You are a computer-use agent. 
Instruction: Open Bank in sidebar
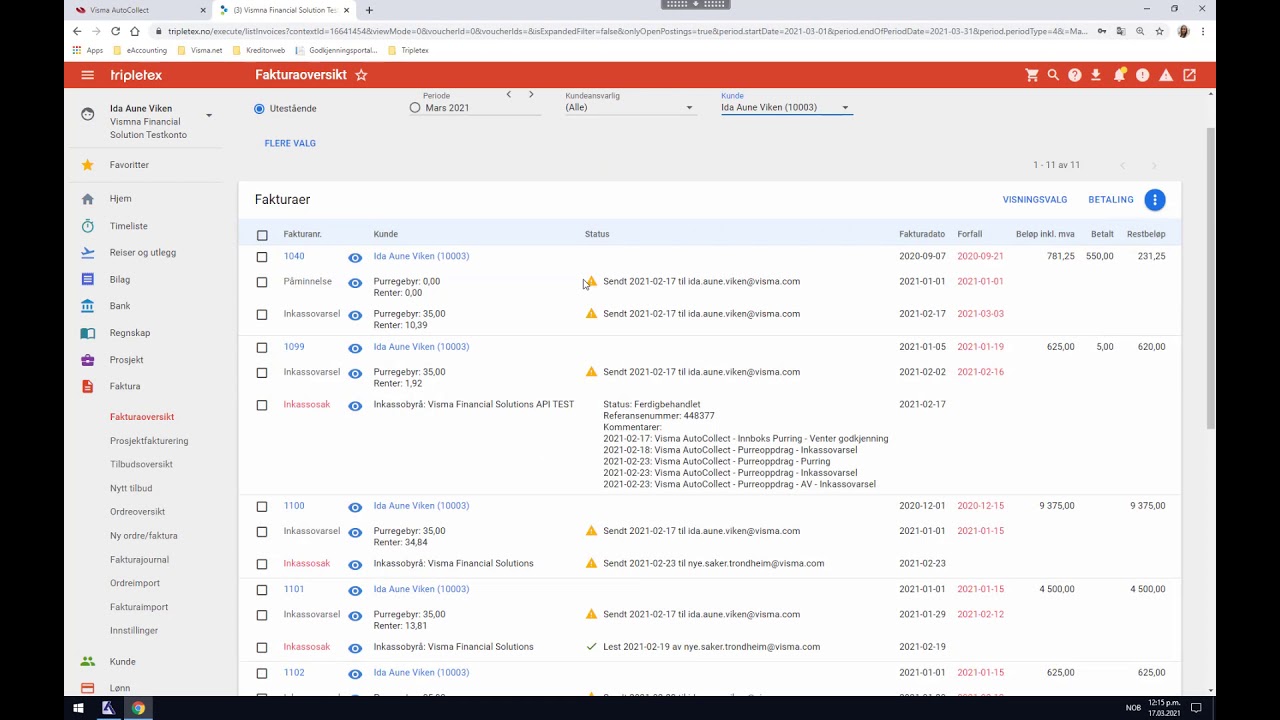click(x=120, y=306)
